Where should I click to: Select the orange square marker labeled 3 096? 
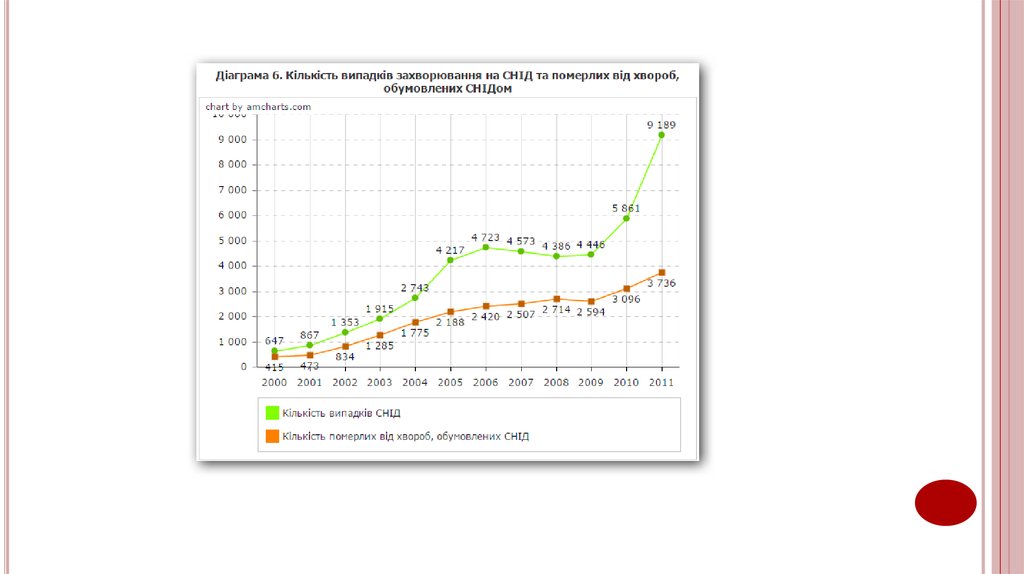point(626,289)
